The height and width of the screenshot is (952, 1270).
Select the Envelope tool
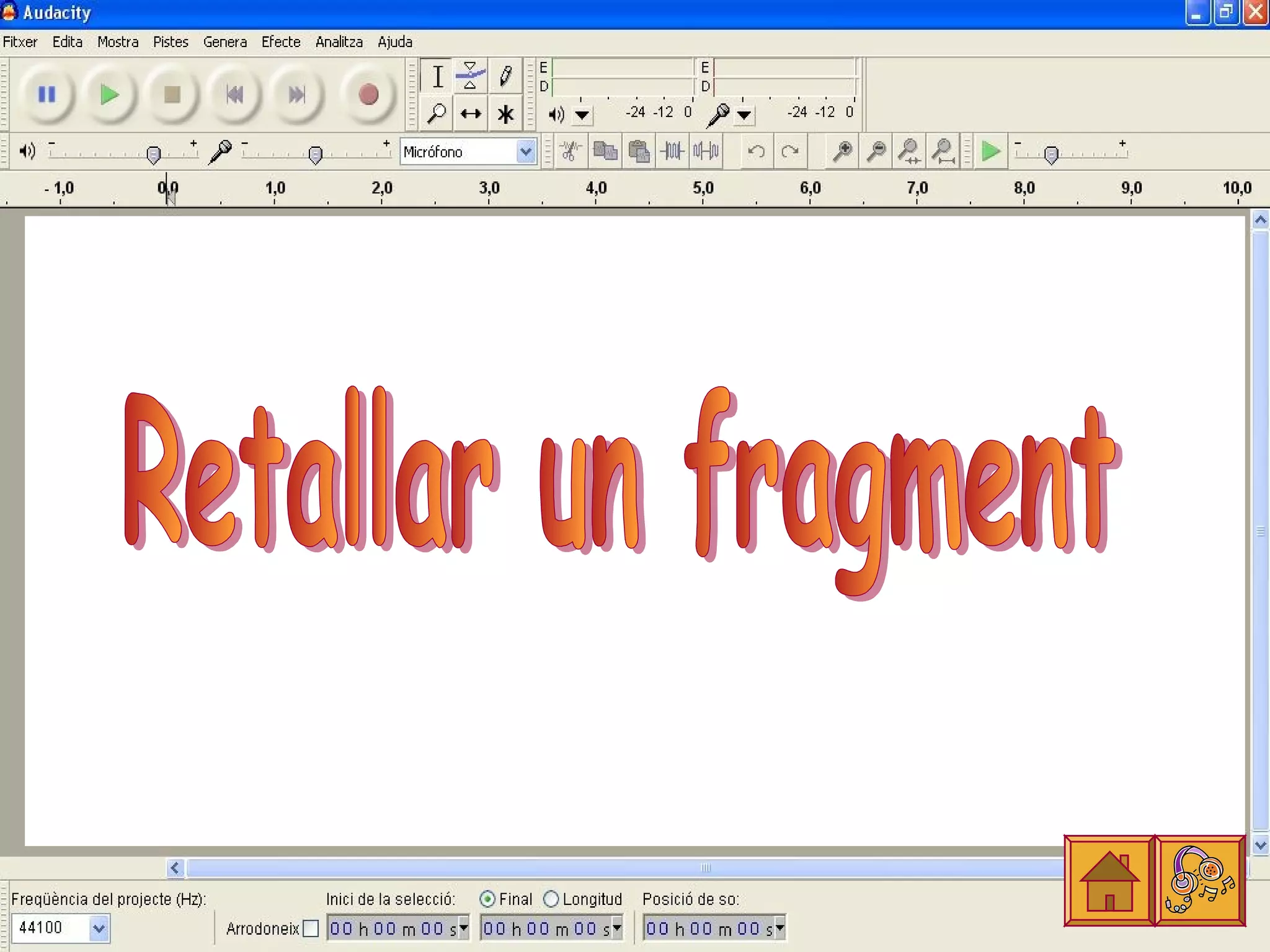(470, 76)
